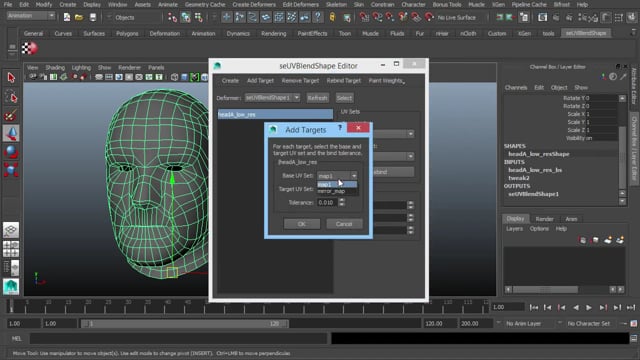Switch to the Render layer tab

[544, 219]
